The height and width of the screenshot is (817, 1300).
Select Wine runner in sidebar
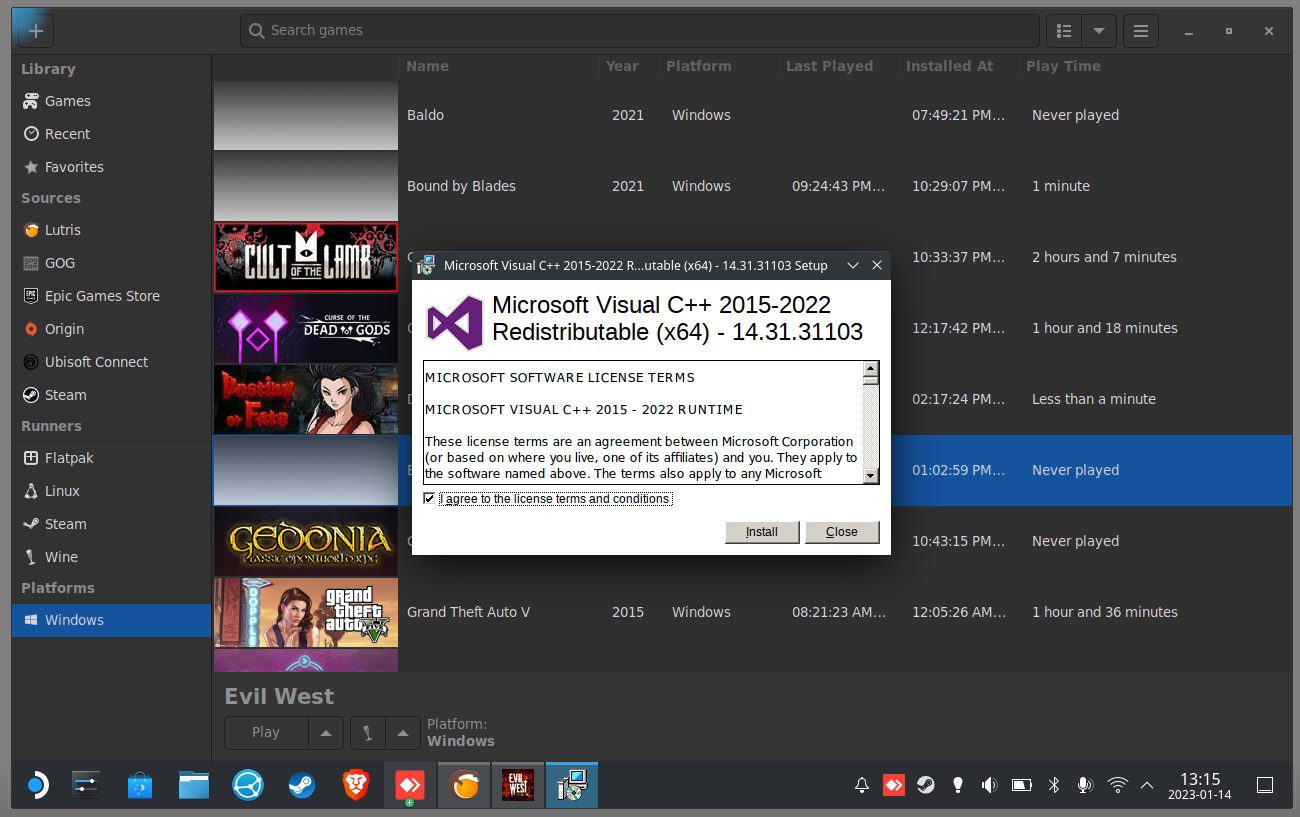pyautogui.click(x=111, y=557)
